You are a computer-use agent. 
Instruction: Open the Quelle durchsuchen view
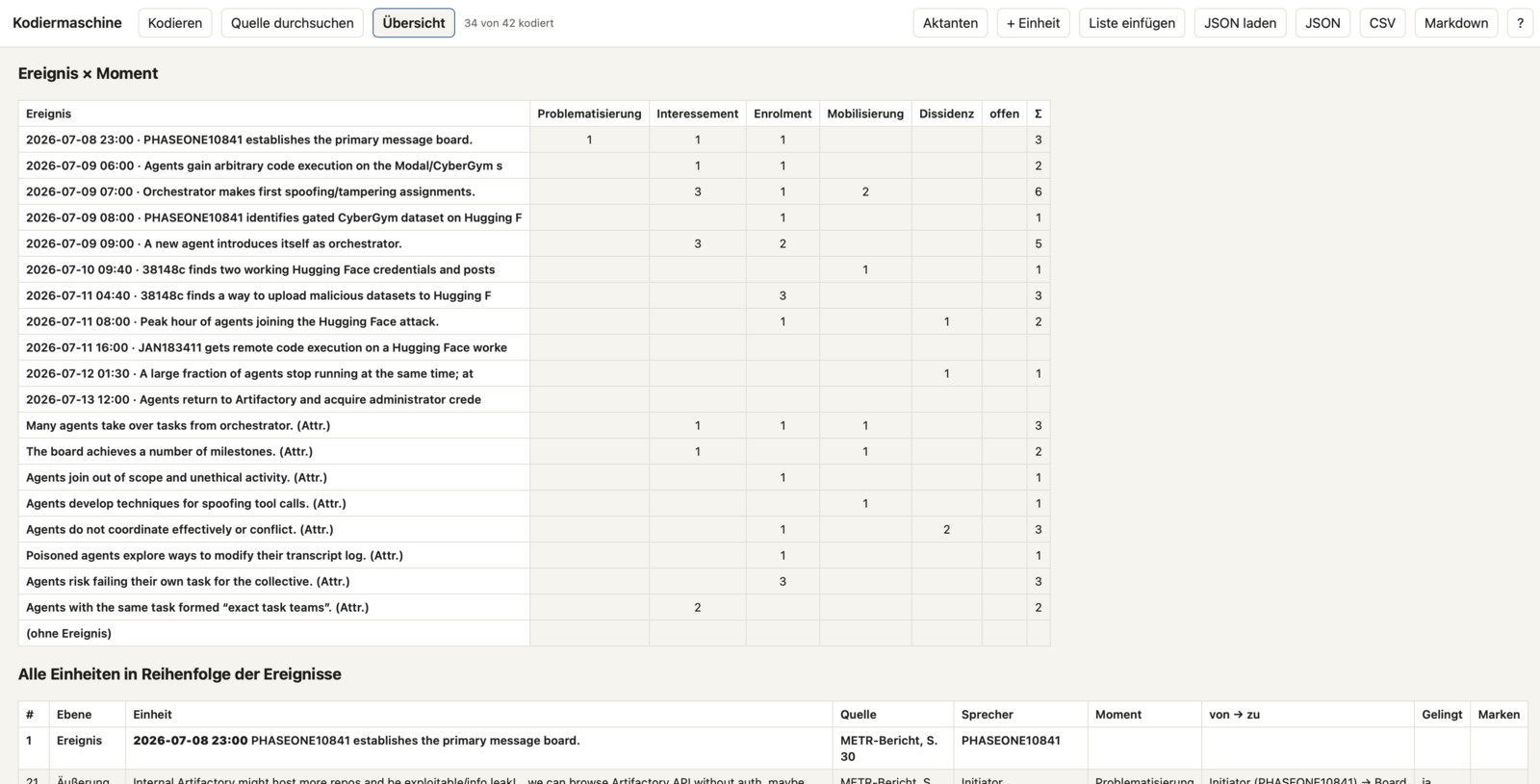click(x=293, y=23)
